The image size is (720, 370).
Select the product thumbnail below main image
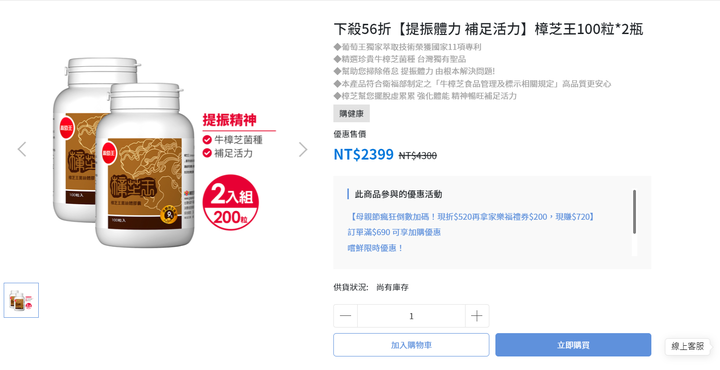[21, 300]
